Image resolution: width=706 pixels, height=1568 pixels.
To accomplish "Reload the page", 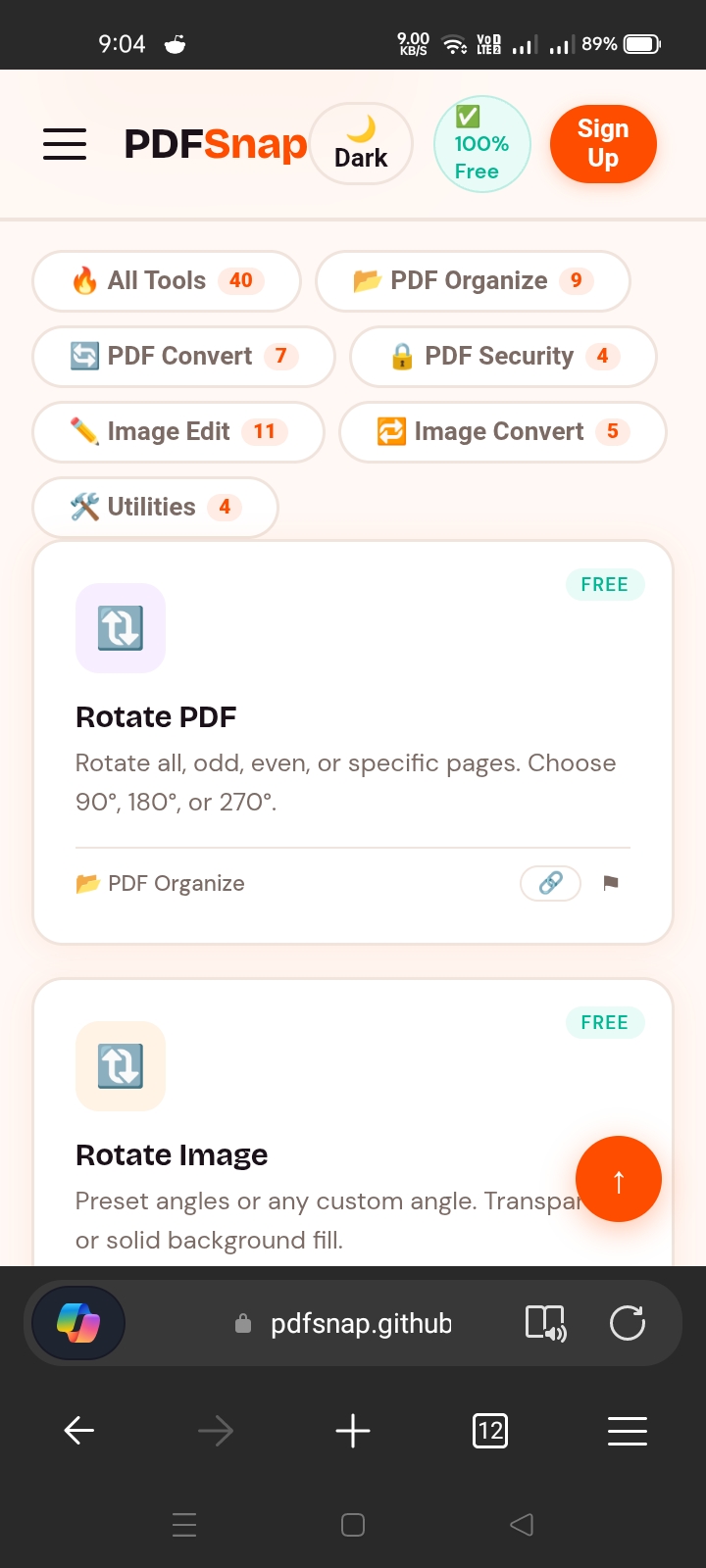I will tap(628, 1324).
